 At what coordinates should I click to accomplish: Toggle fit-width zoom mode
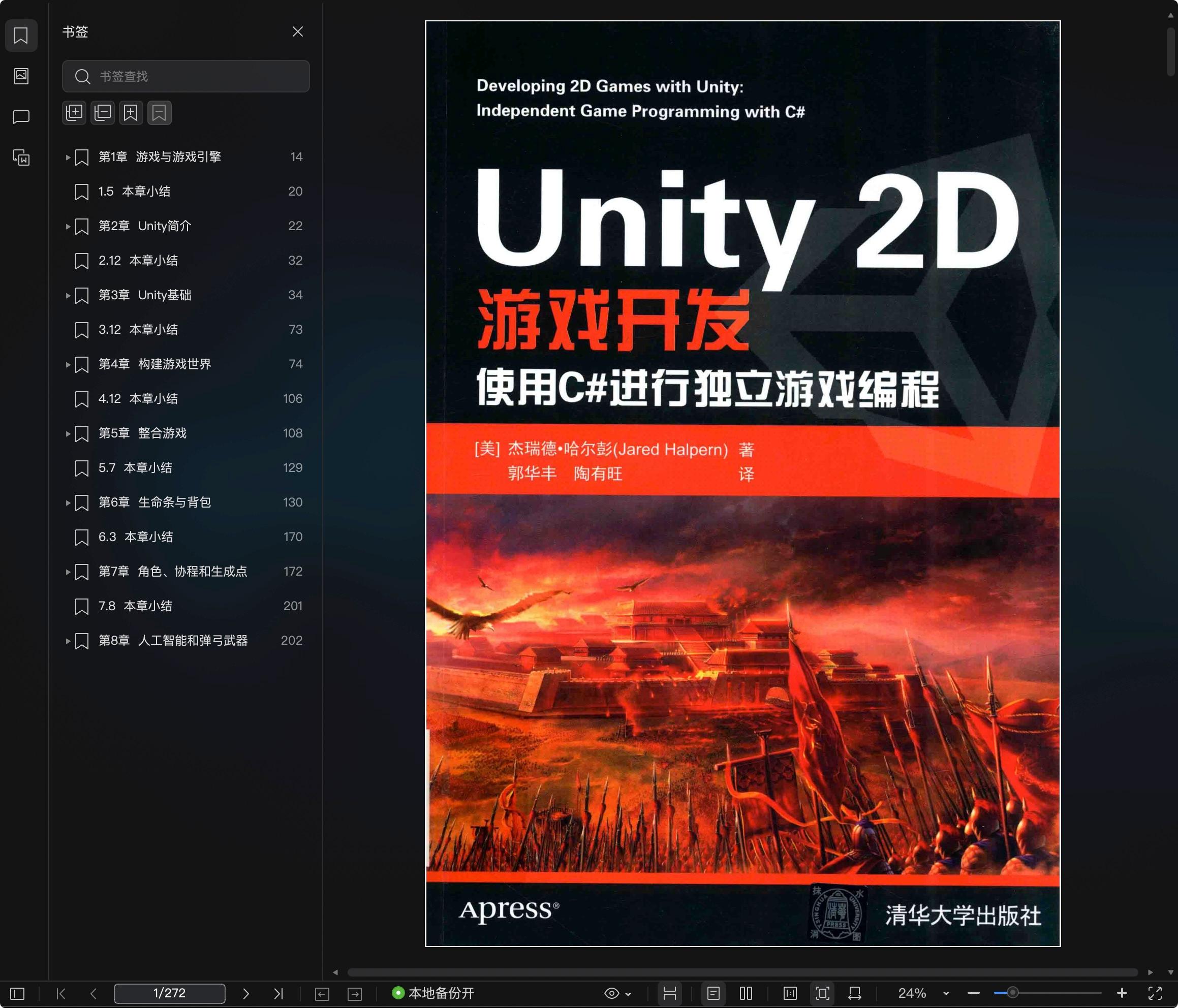854,993
